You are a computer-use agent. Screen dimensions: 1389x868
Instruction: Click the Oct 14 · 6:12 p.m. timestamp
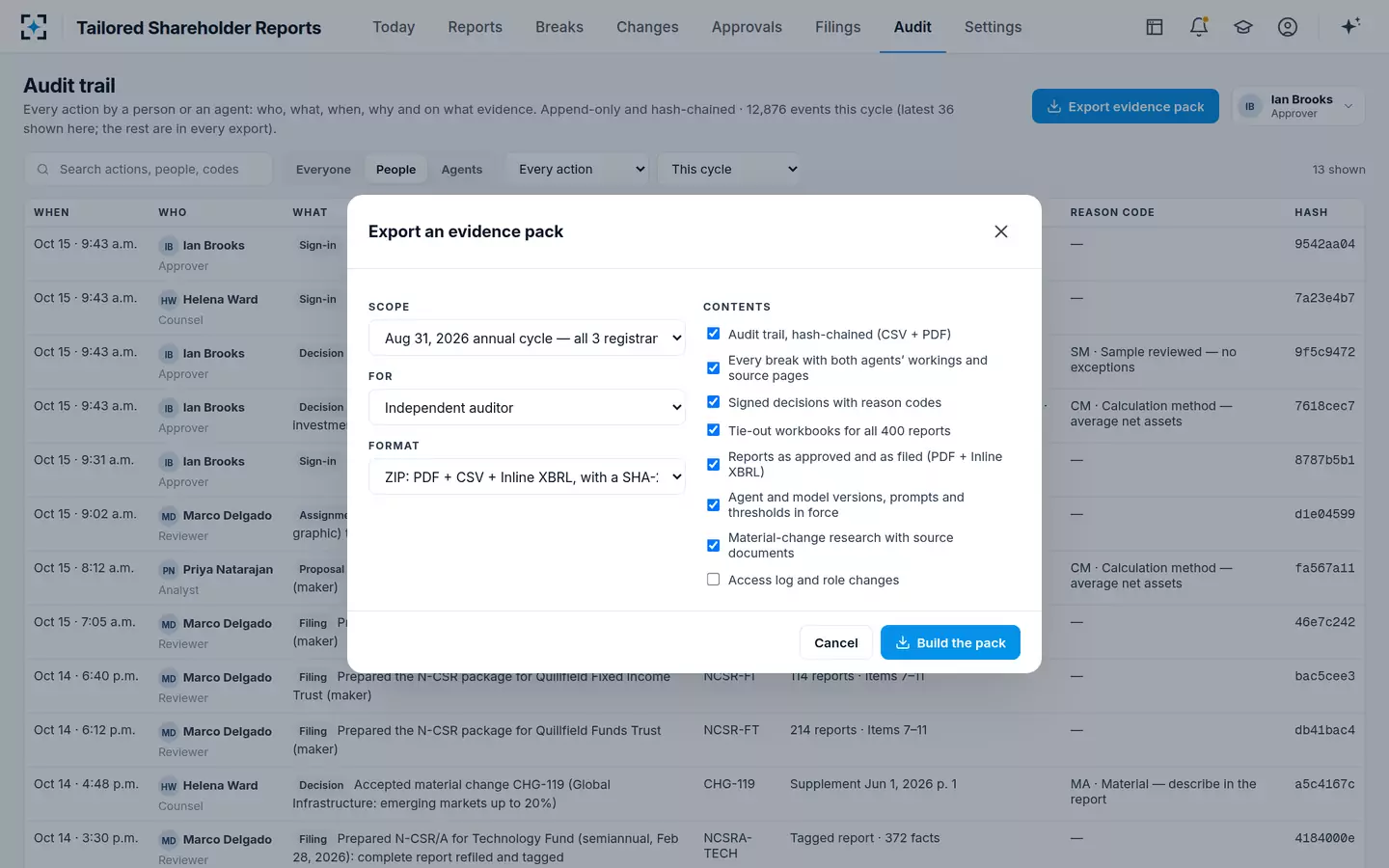point(86,730)
